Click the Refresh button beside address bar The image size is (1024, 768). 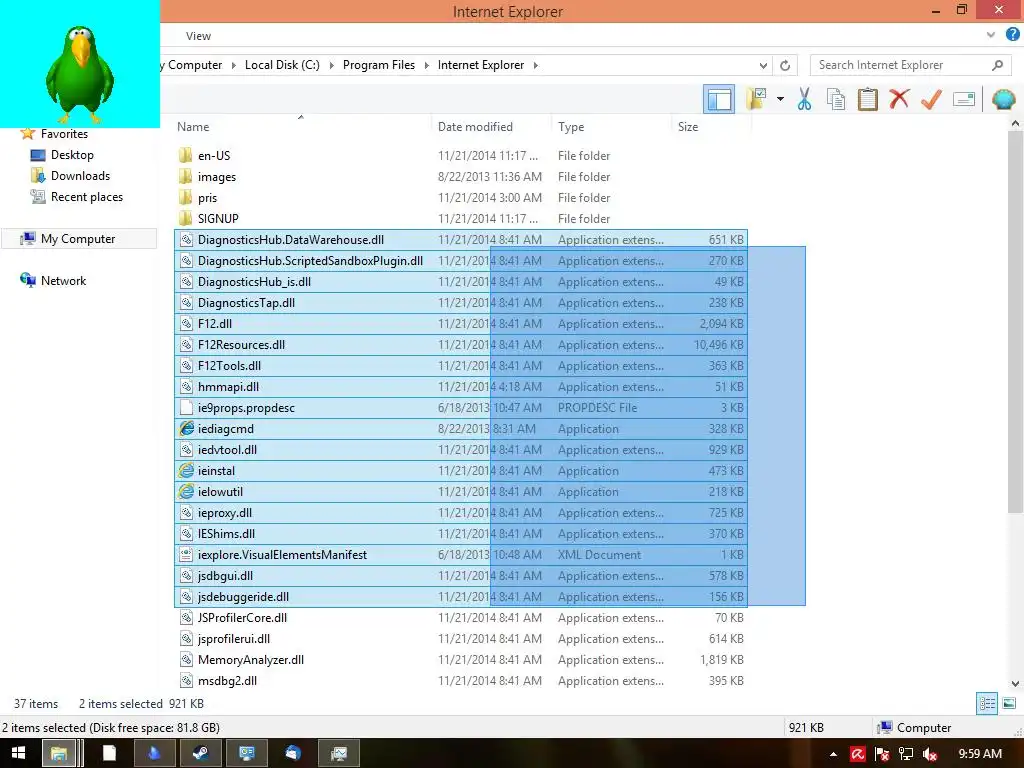click(x=785, y=65)
